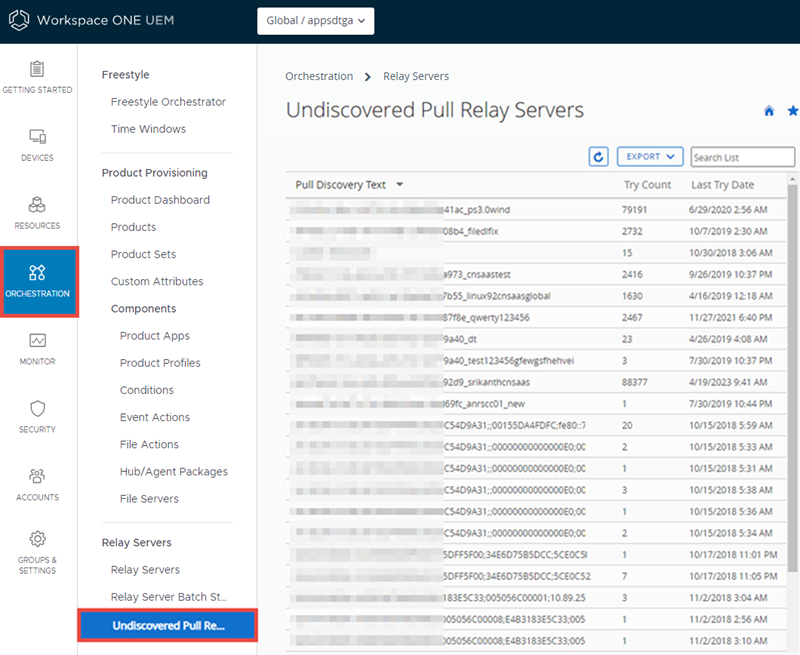Image resolution: width=800 pixels, height=655 pixels.
Task: Open Product Profiles
Action: [x=160, y=363]
